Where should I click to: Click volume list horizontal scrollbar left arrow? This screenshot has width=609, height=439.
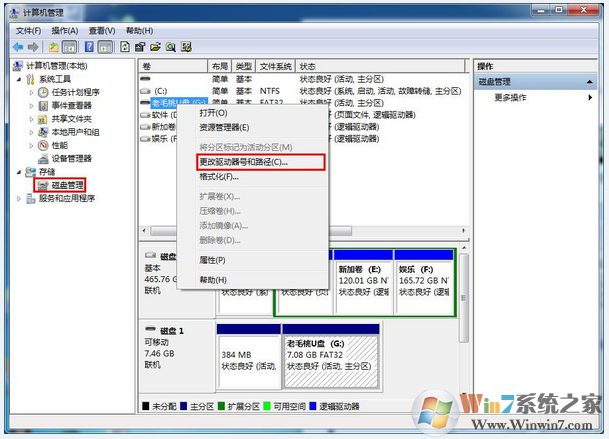[x=144, y=231]
